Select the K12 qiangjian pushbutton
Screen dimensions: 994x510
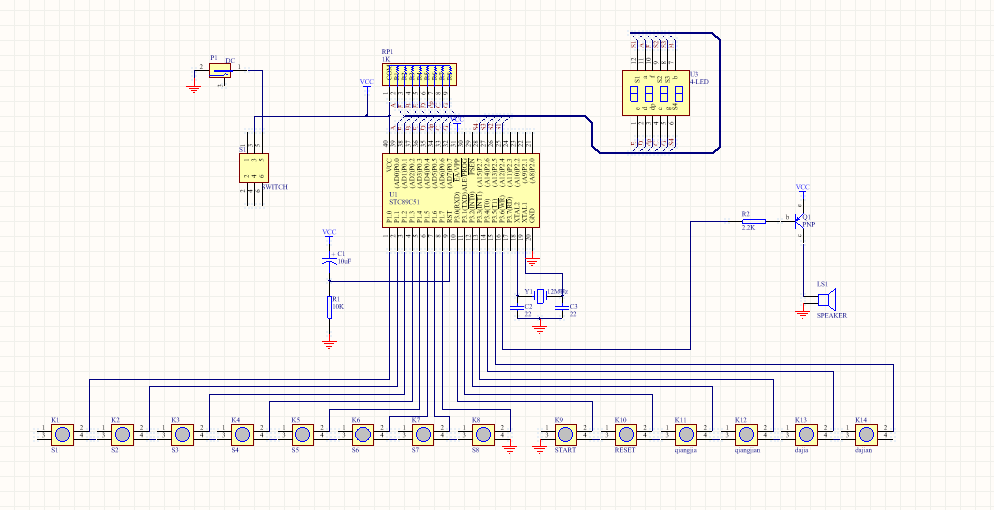[x=746, y=435]
